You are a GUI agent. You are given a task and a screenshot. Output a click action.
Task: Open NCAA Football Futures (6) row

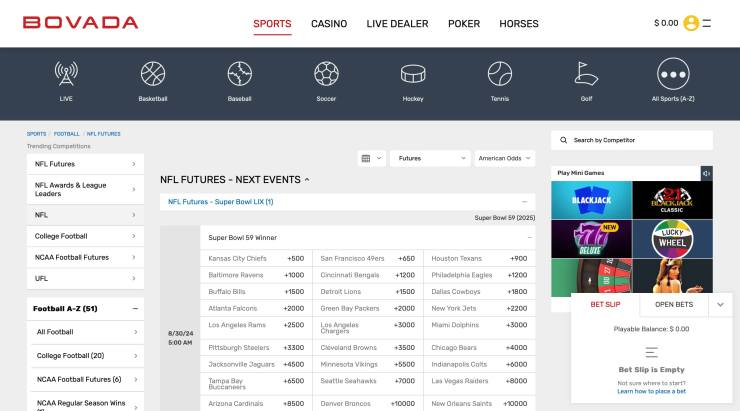pos(87,379)
